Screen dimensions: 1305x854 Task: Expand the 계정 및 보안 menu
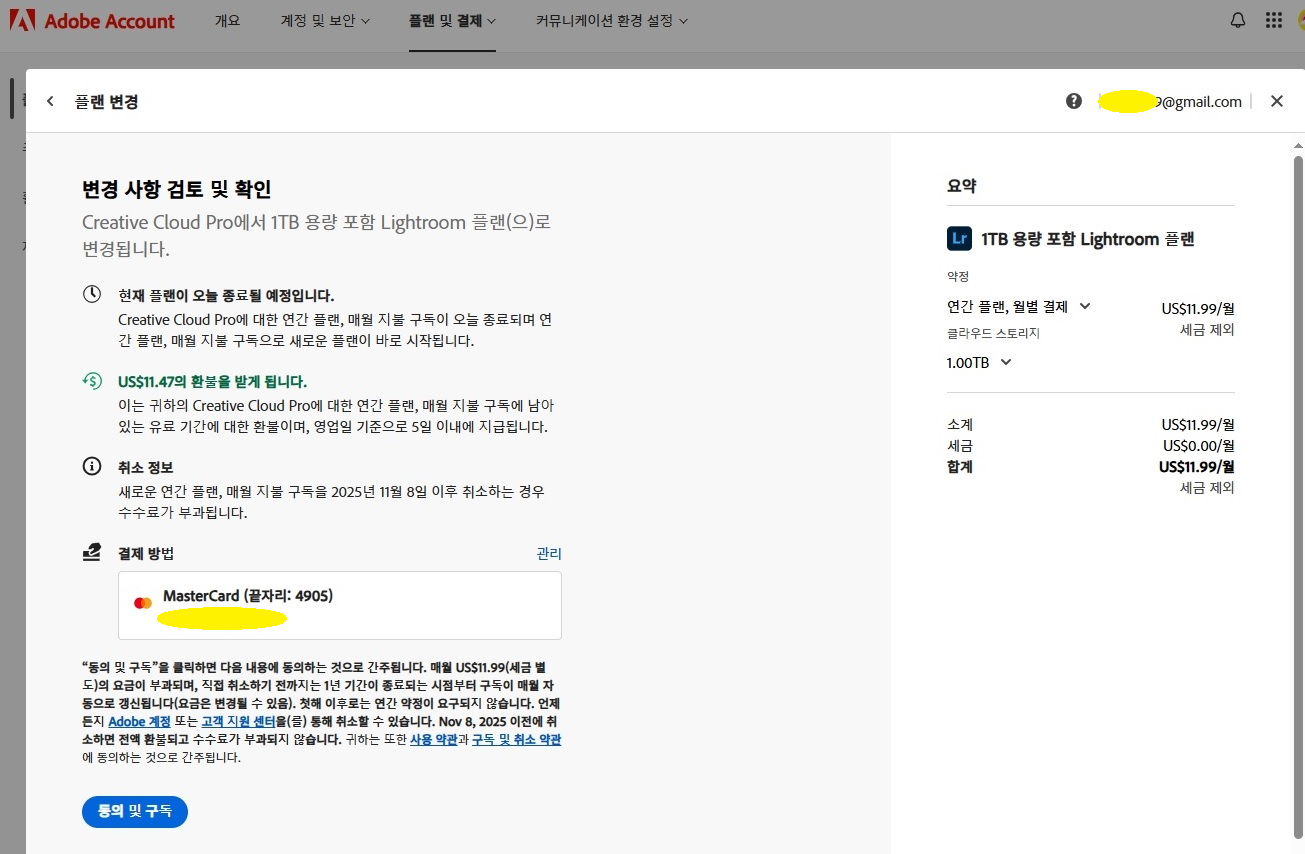click(x=325, y=20)
